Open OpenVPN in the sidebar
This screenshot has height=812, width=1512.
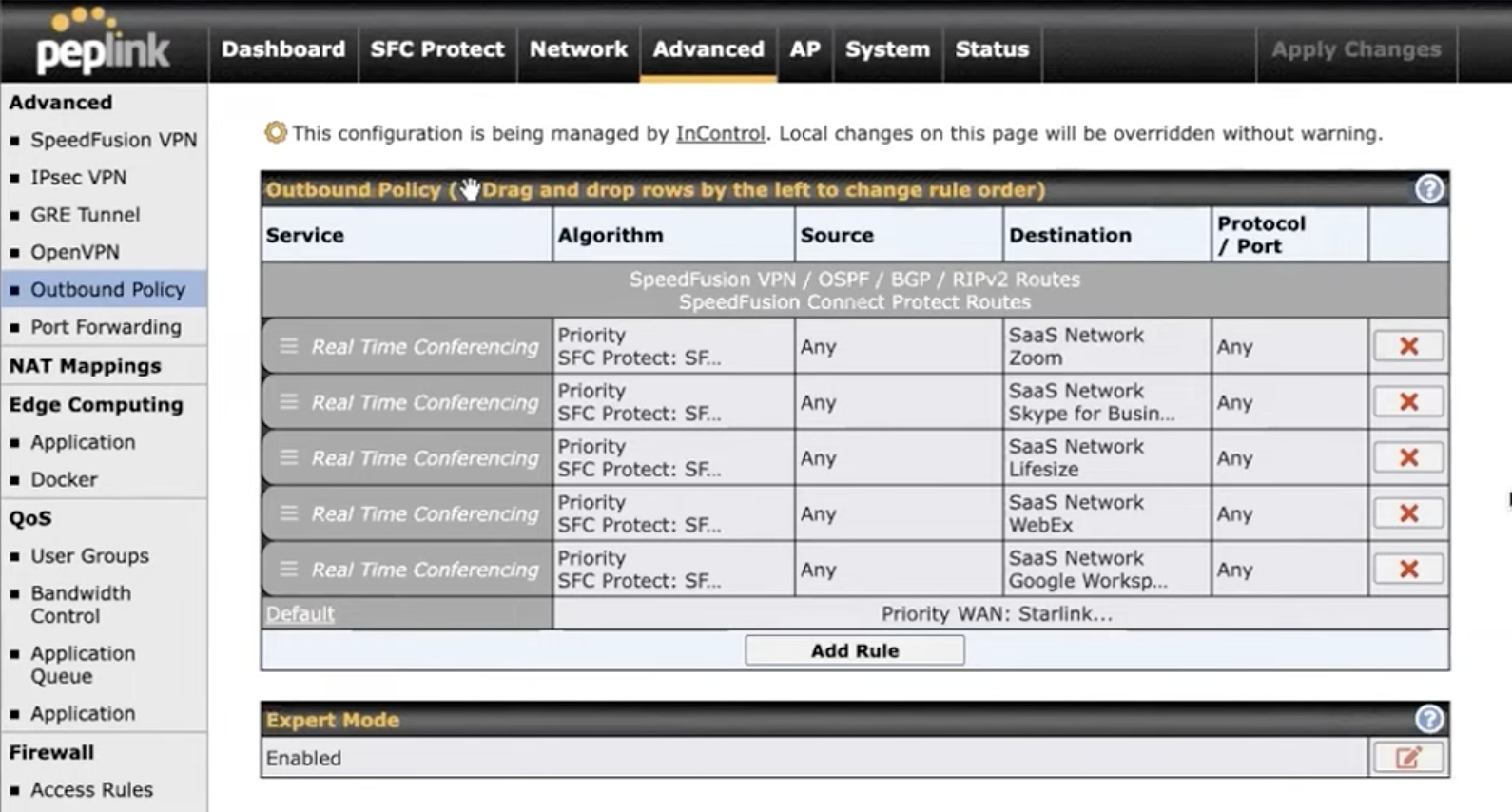pos(75,252)
